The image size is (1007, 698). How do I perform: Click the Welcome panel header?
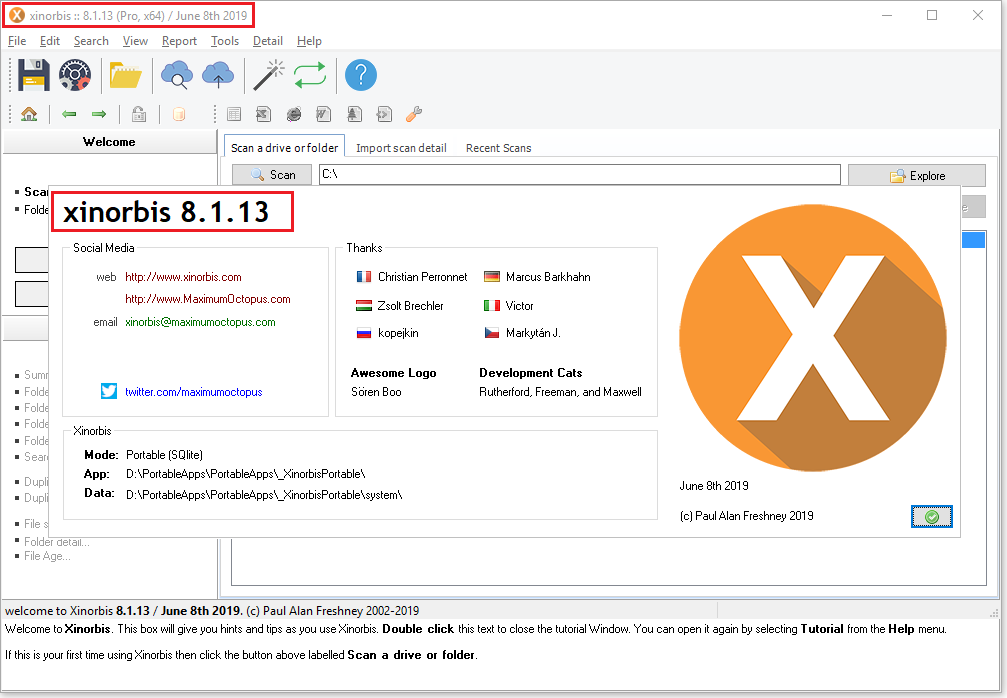coord(109,142)
